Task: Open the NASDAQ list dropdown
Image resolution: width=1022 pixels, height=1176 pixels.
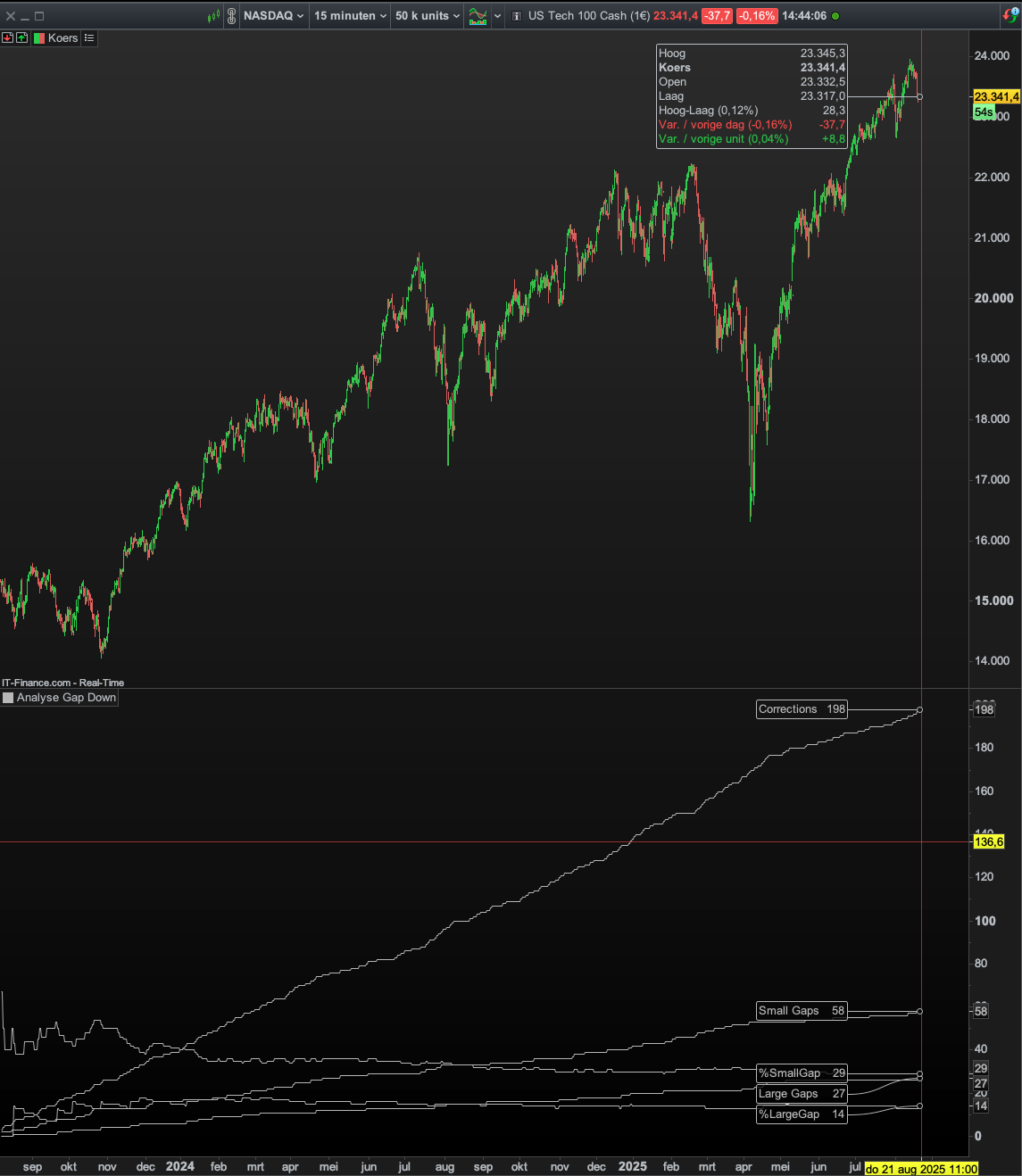Action: [x=274, y=16]
